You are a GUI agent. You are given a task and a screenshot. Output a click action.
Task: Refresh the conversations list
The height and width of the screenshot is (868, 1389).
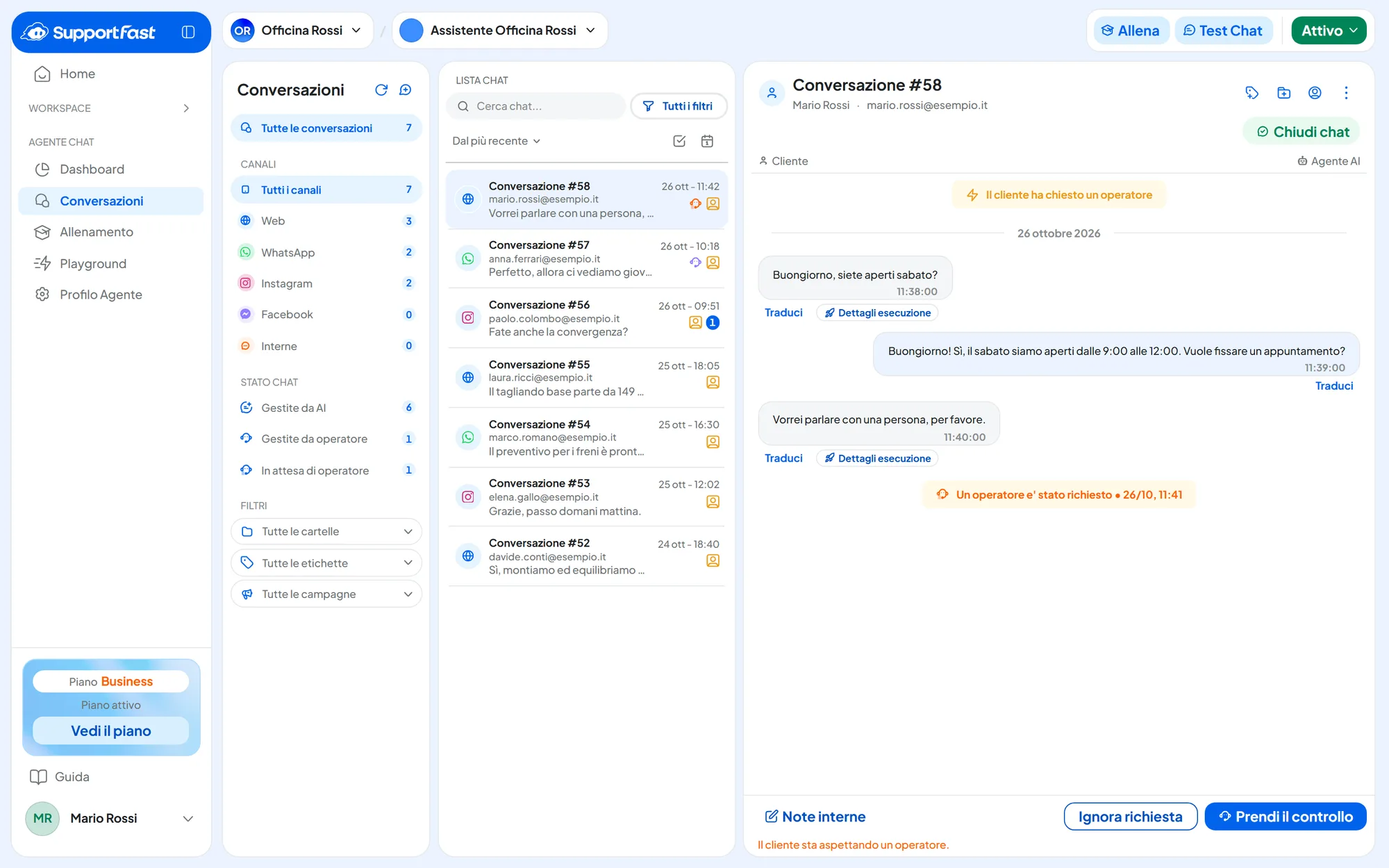click(381, 90)
